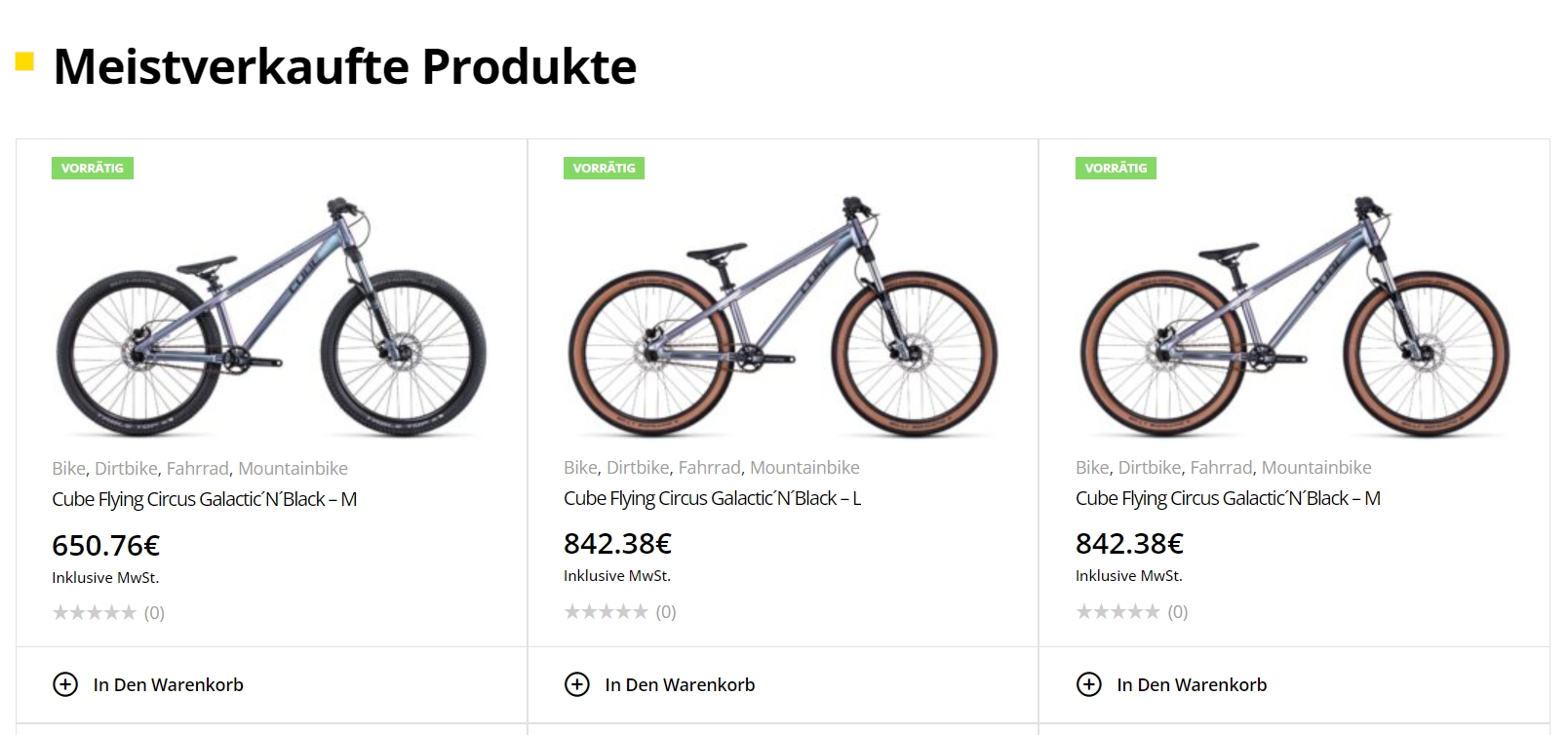The width and height of the screenshot is (1568, 735).
Task: Click the VORRÄTIG badge on the first bike
Action: coord(93,168)
